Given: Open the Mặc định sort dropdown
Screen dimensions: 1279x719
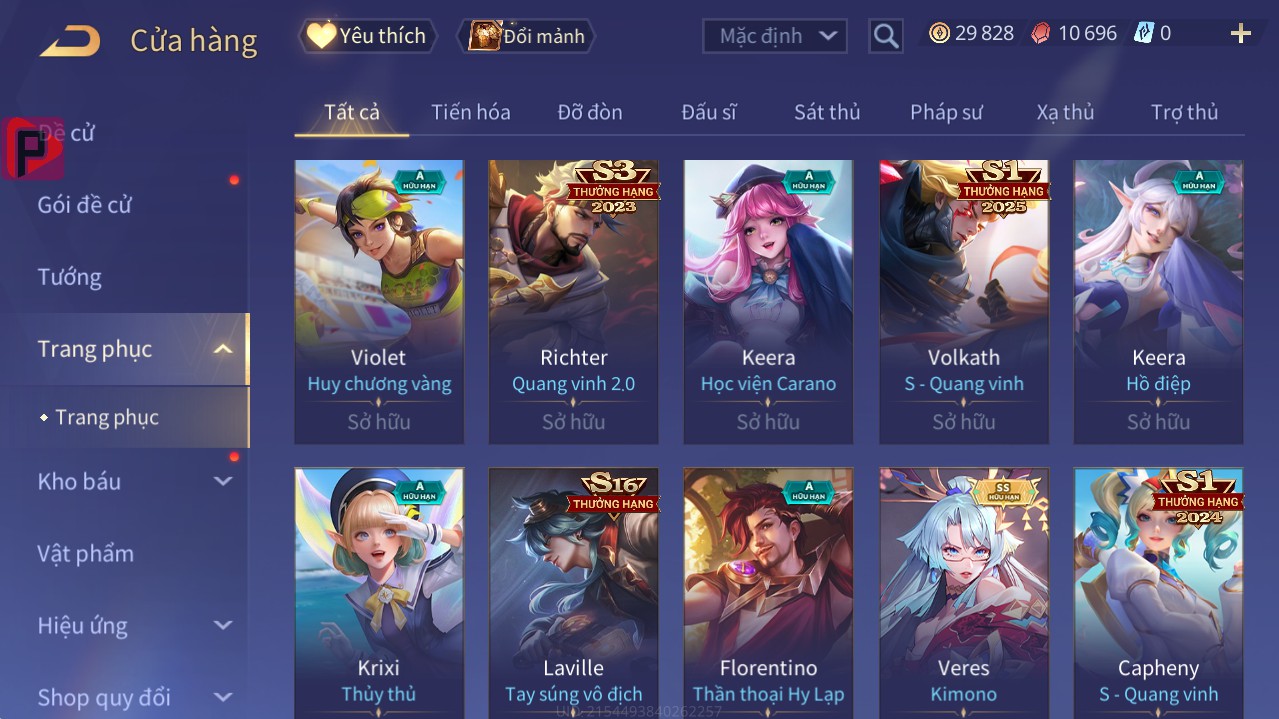Looking at the screenshot, I should (775, 36).
